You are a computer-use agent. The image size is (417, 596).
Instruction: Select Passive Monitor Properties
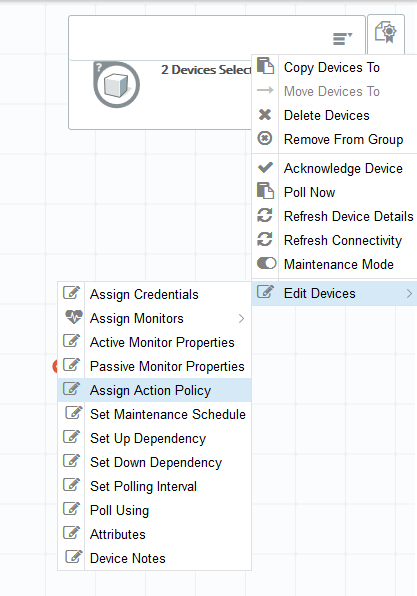click(x=154, y=366)
